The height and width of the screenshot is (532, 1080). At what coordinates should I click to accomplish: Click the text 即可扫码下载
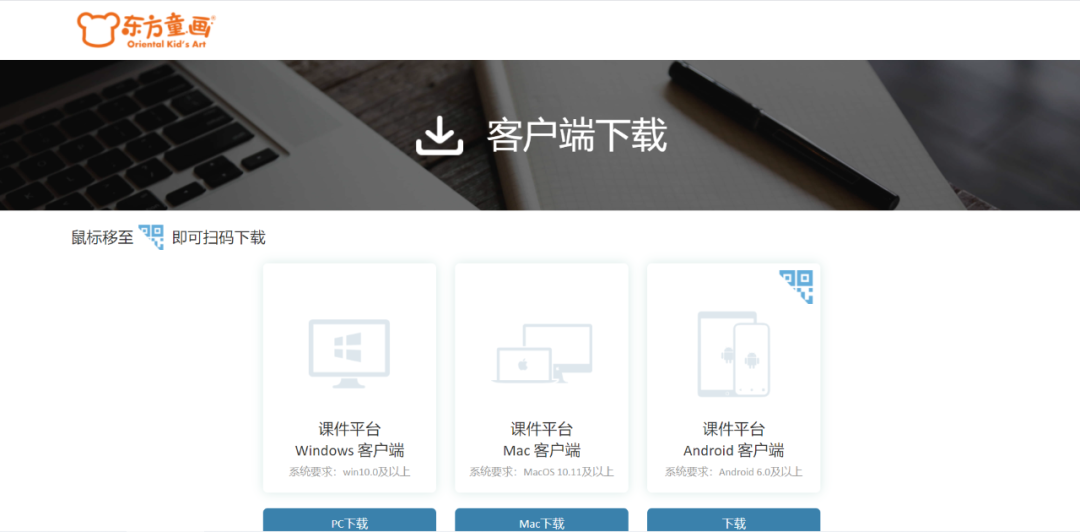point(218,238)
